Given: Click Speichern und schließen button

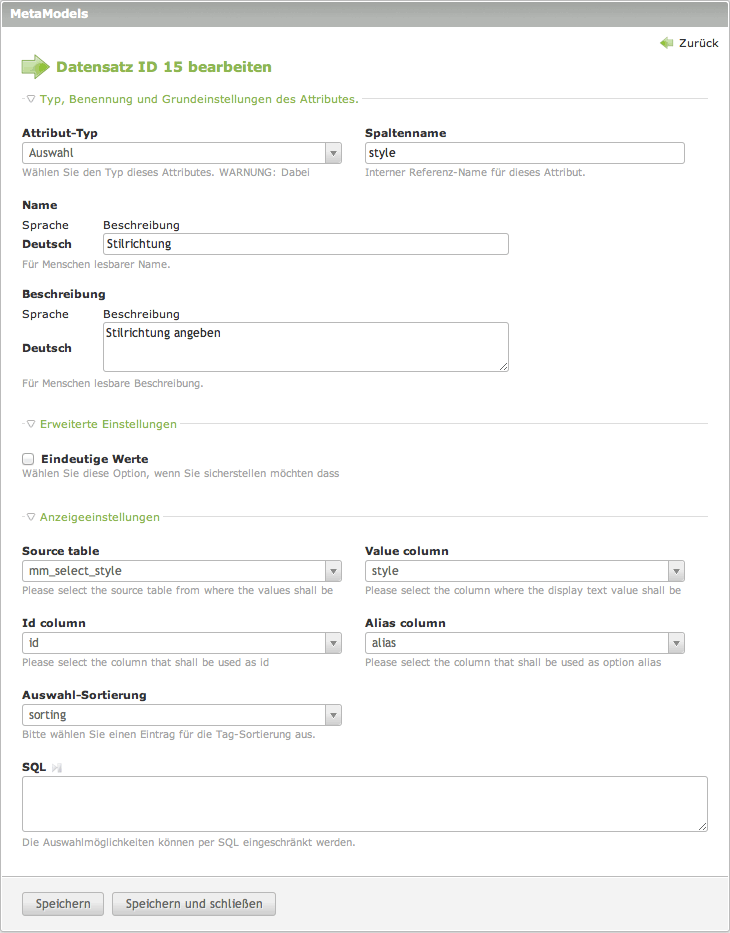Looking at the screenshot, I should (194, 904).
